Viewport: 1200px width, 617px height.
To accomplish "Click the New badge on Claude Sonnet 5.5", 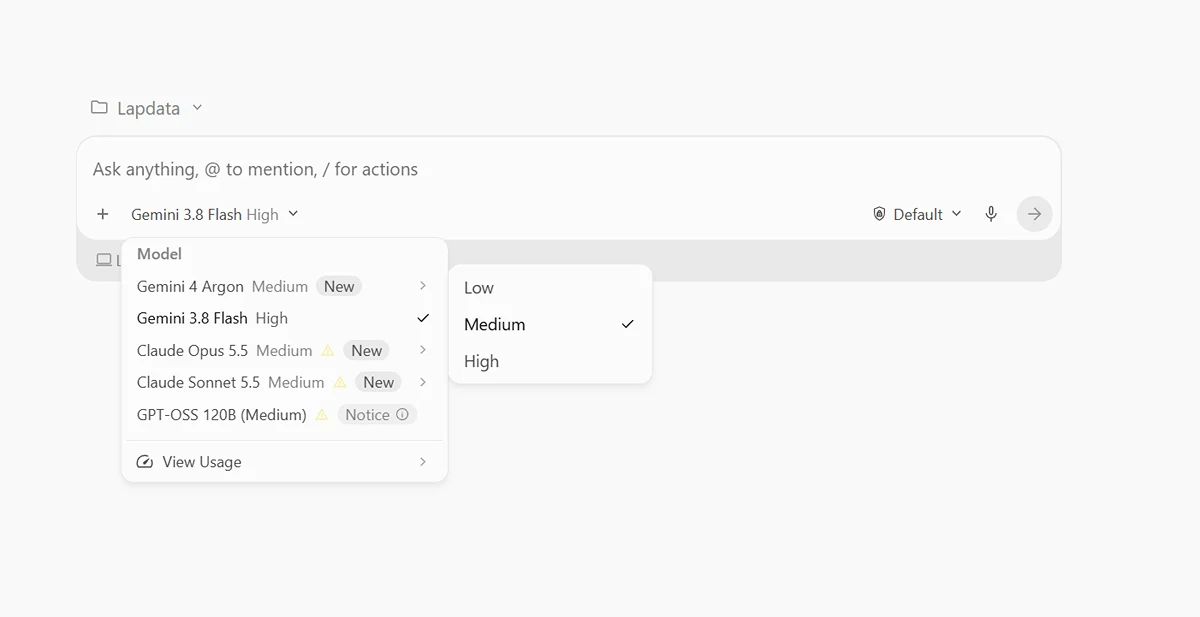I will (378, 382).
